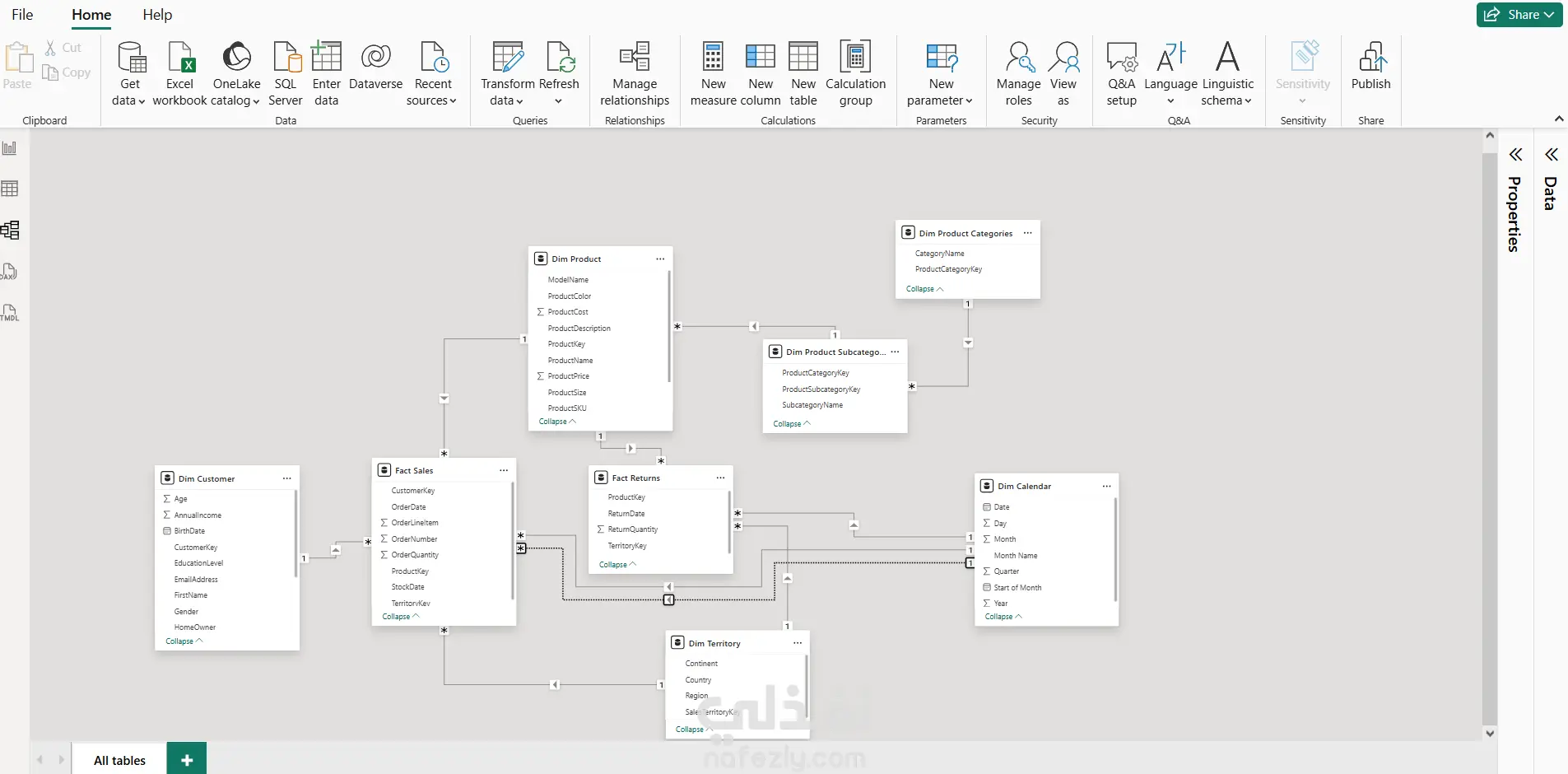Screen dimensions: 1568x774
Task: Open the Help ribbon tab
Action: pyautogui.click(x=157, y=15)
